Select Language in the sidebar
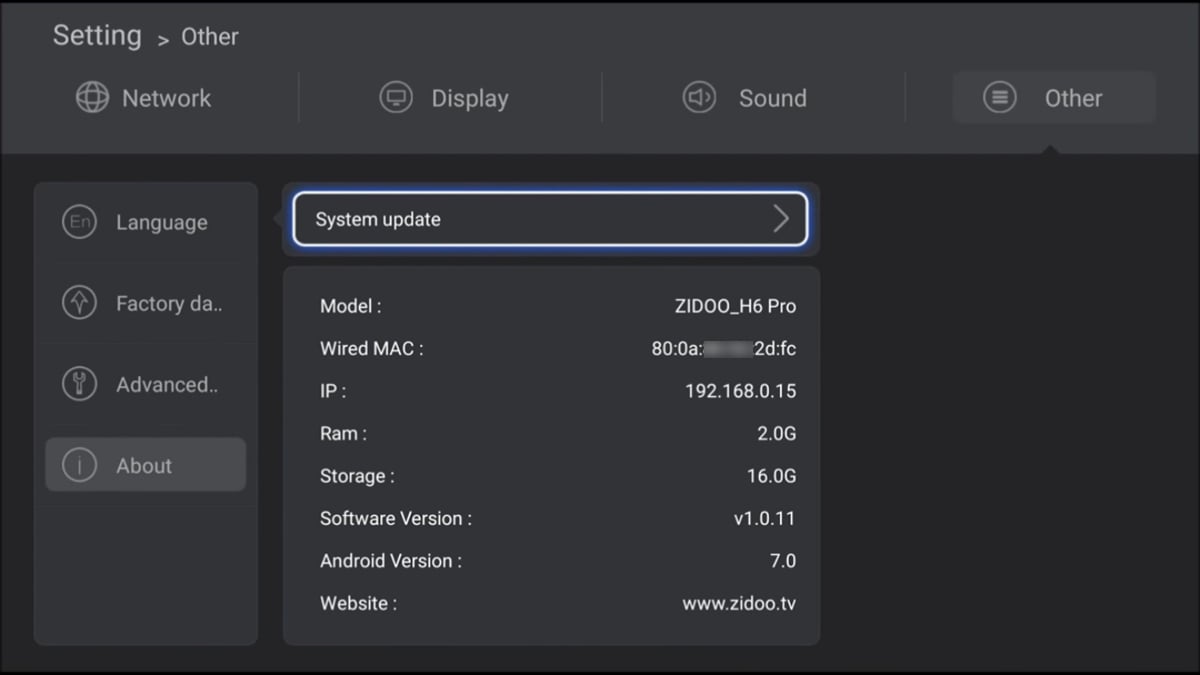The image size is (1200, 675). pos(160,222)
